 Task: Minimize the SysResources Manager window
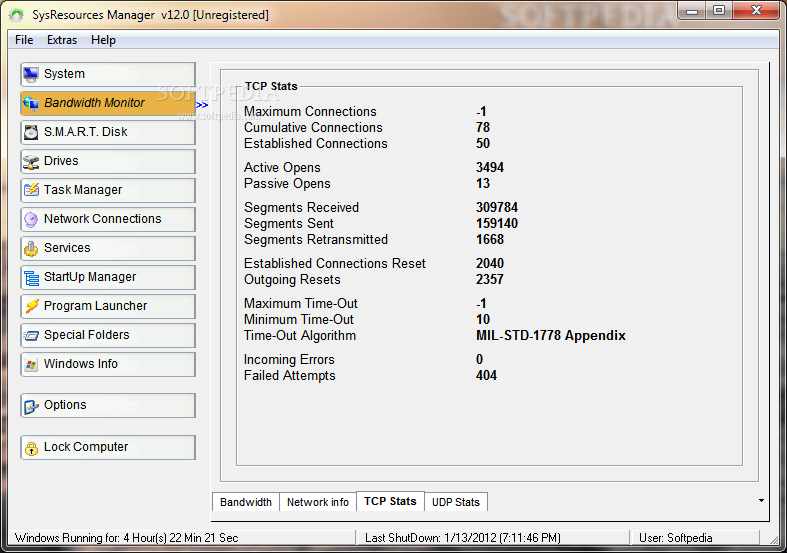(x=692, y=11)
